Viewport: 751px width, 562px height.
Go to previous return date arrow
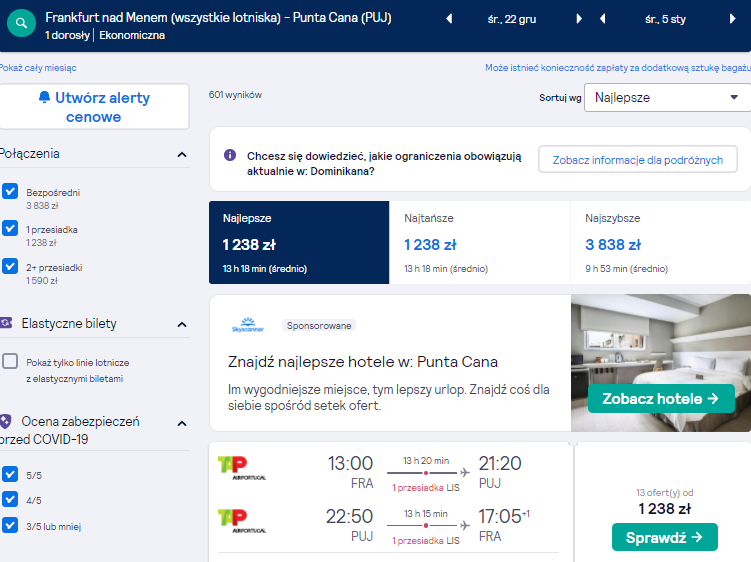[603, 19]
